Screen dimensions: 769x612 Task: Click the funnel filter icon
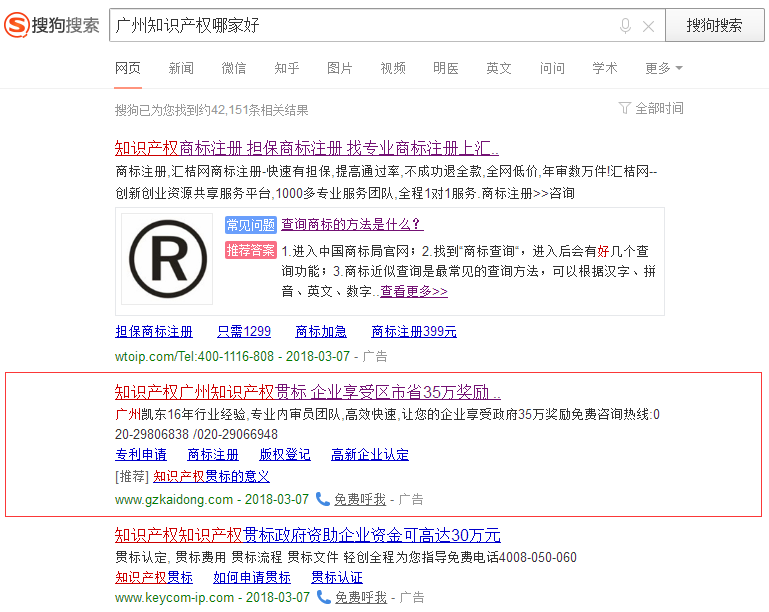[x=624, y=108]
